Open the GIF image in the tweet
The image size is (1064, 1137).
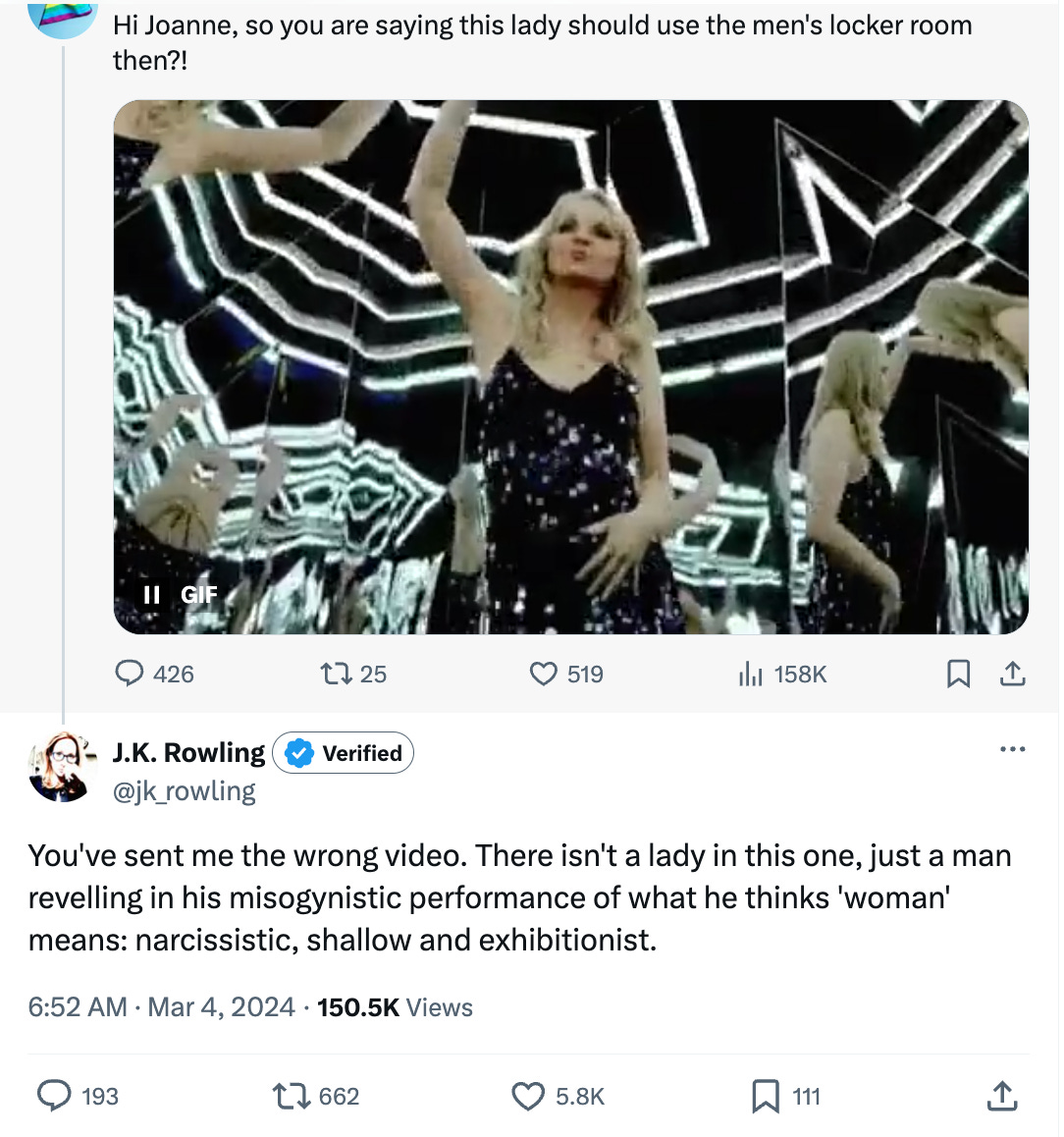(571, 367)
